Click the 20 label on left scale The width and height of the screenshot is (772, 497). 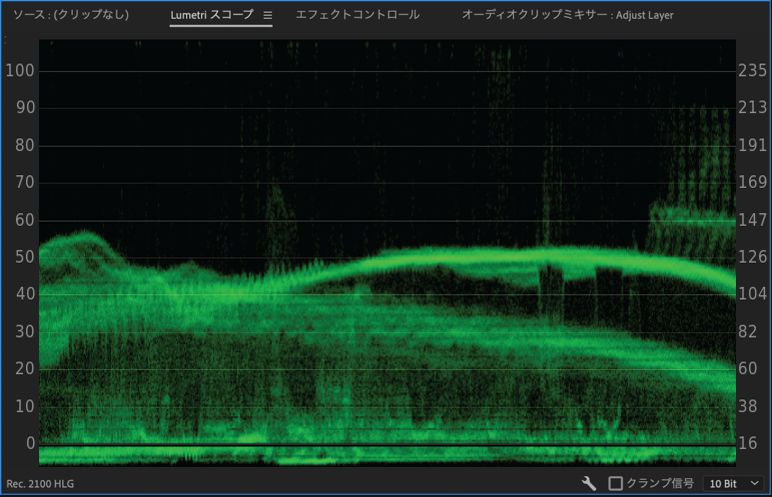click(x=25, y=368)
